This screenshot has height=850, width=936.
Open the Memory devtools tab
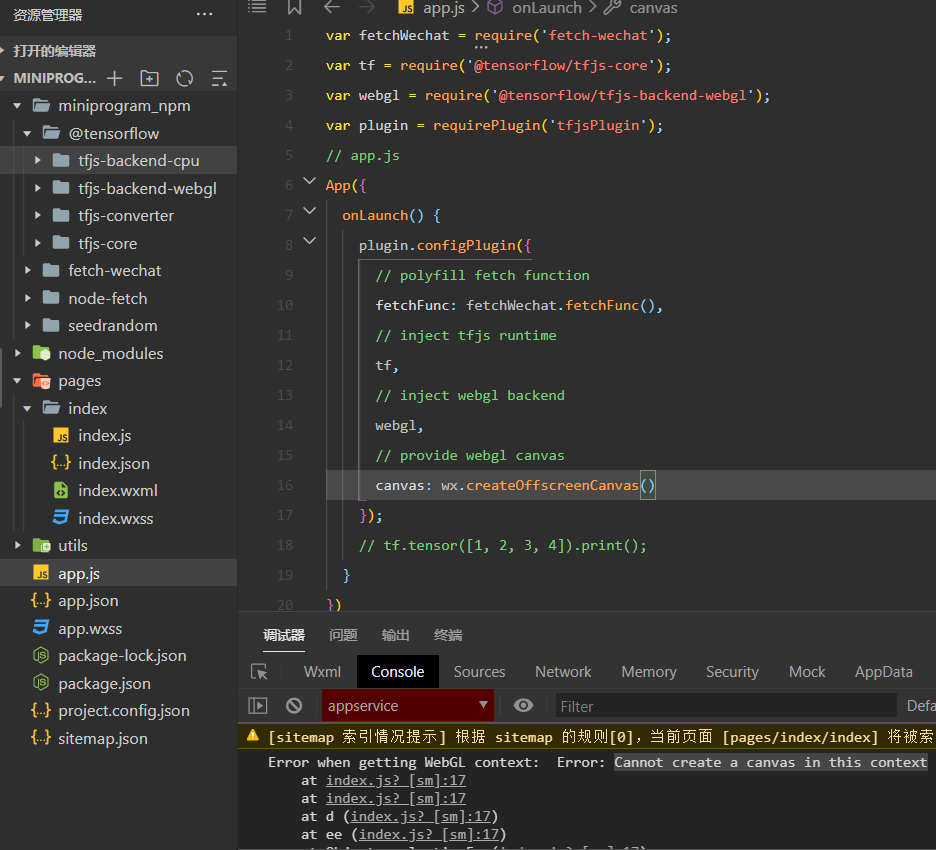649,672
